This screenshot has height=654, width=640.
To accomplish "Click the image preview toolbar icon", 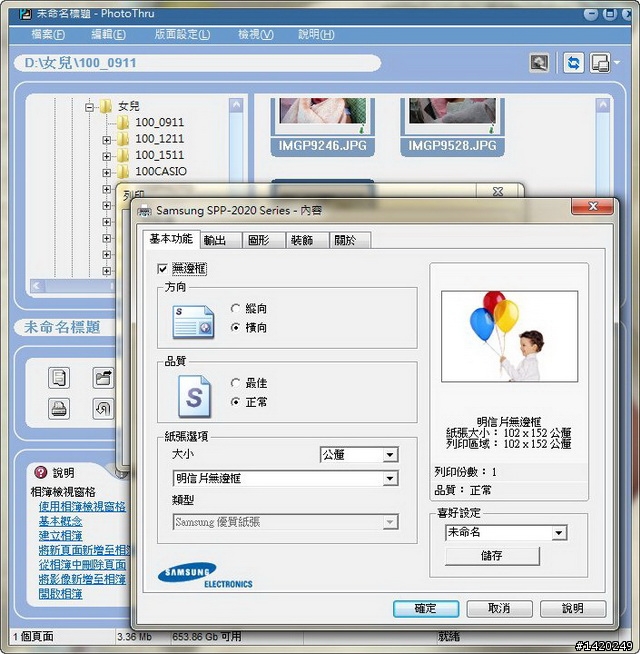I will pos(539,63).
